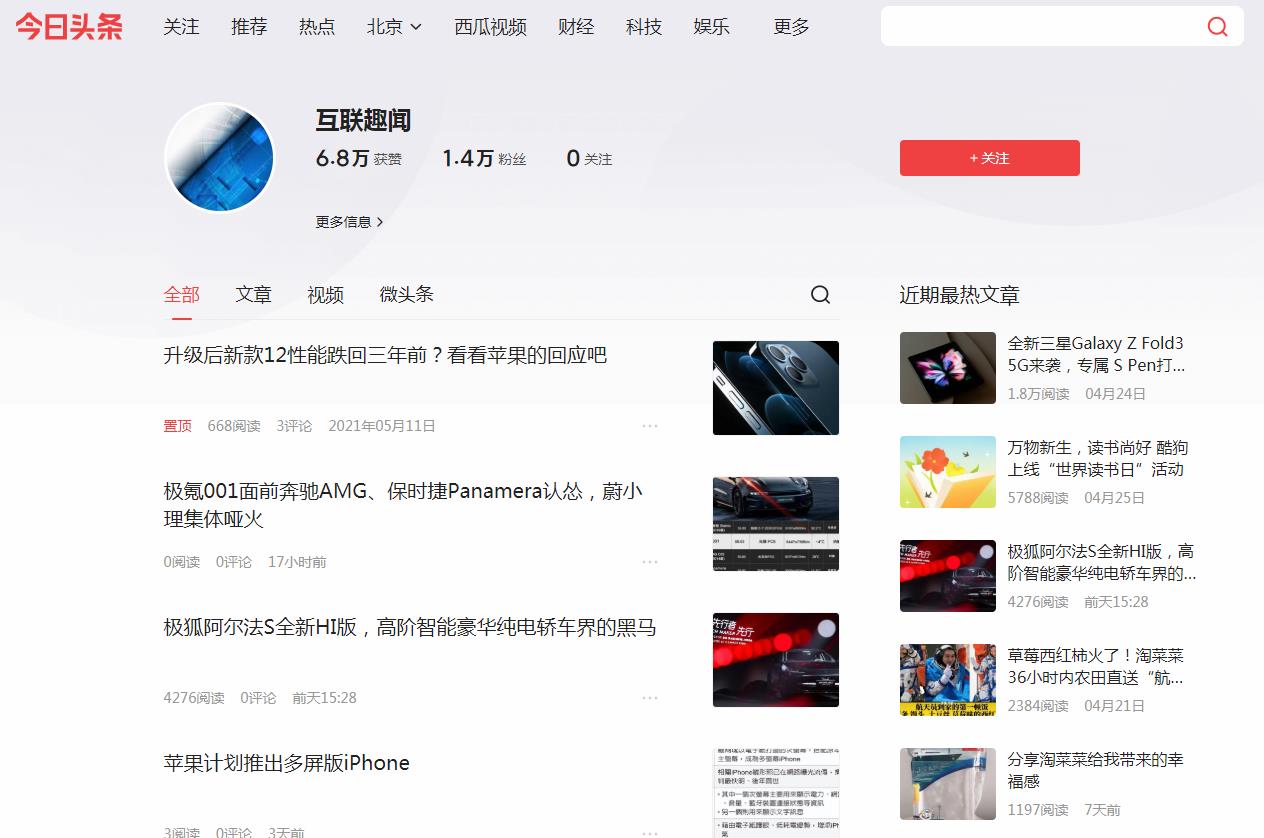Open hot article 分享淘菜菜给我带来的幸福感
The image size is (1264, 838).
pos(1096,770)
